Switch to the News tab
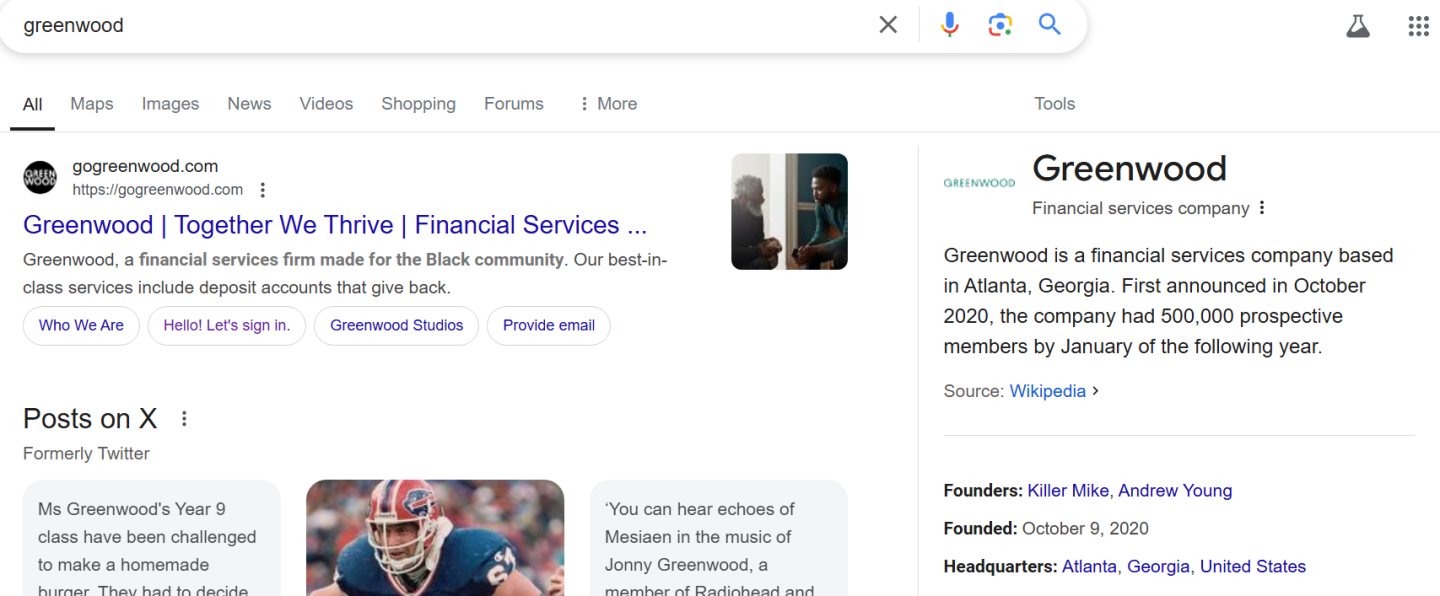The height and width of the screenshot is (596, 1440). point(249,104)
